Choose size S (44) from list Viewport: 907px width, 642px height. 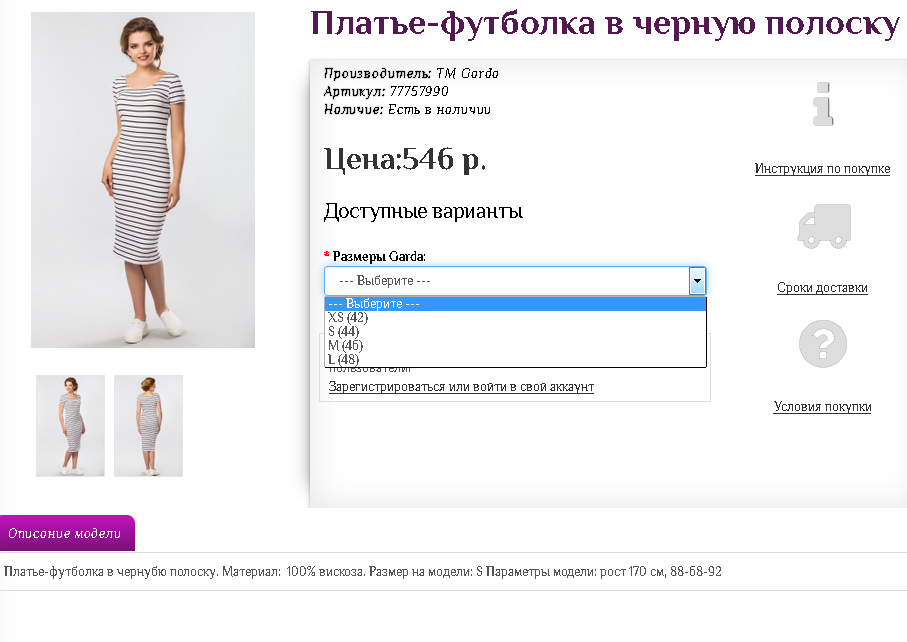point(344,332)
